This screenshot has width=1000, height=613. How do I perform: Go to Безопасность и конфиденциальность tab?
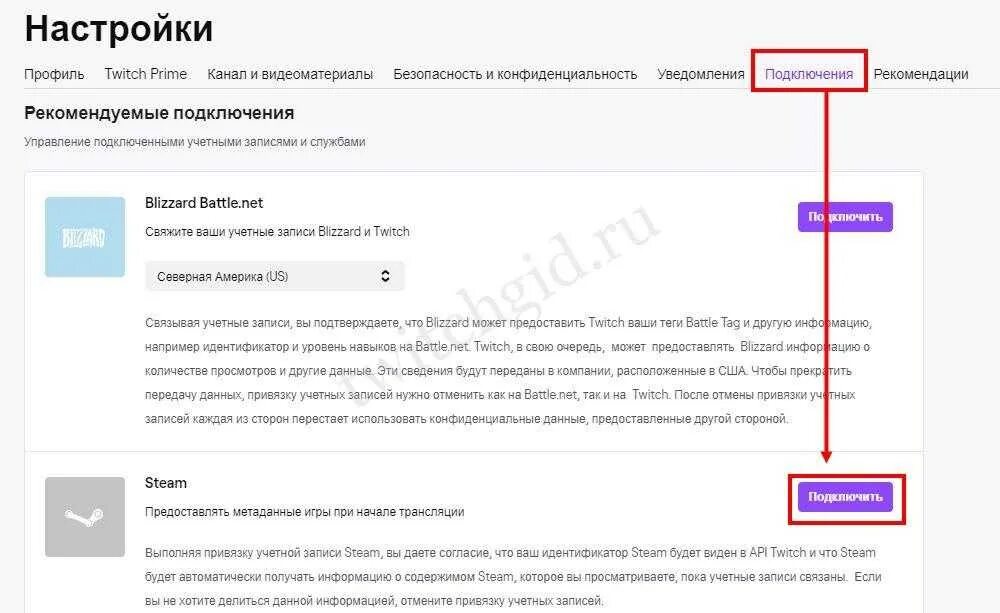pos(515,74)
